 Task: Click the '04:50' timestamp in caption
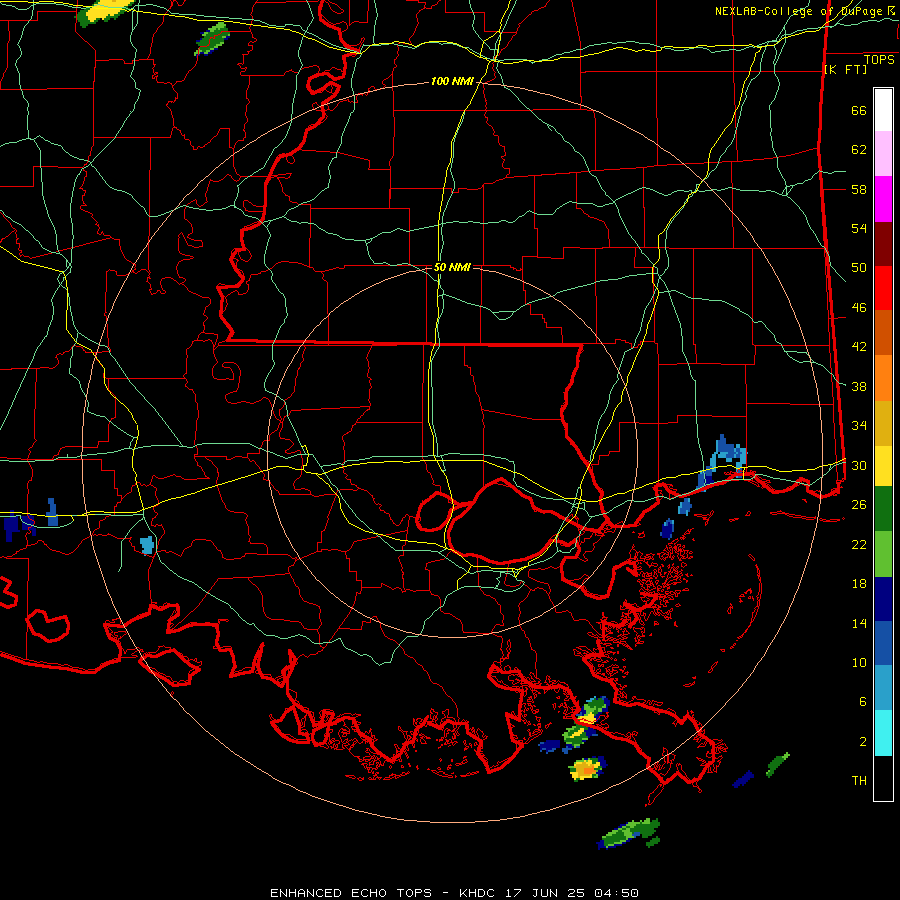pos(616,893)
